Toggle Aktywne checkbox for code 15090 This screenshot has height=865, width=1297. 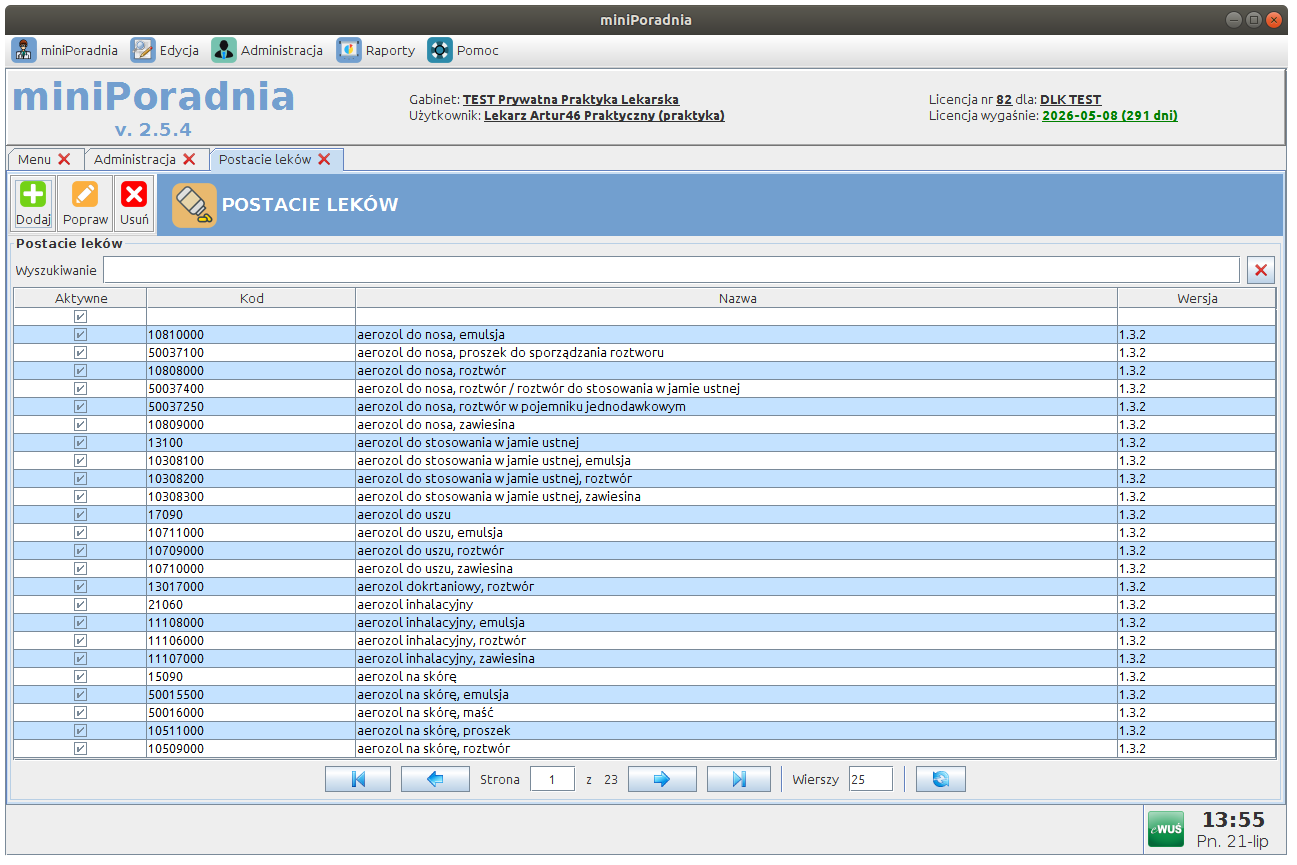point(80,677)
